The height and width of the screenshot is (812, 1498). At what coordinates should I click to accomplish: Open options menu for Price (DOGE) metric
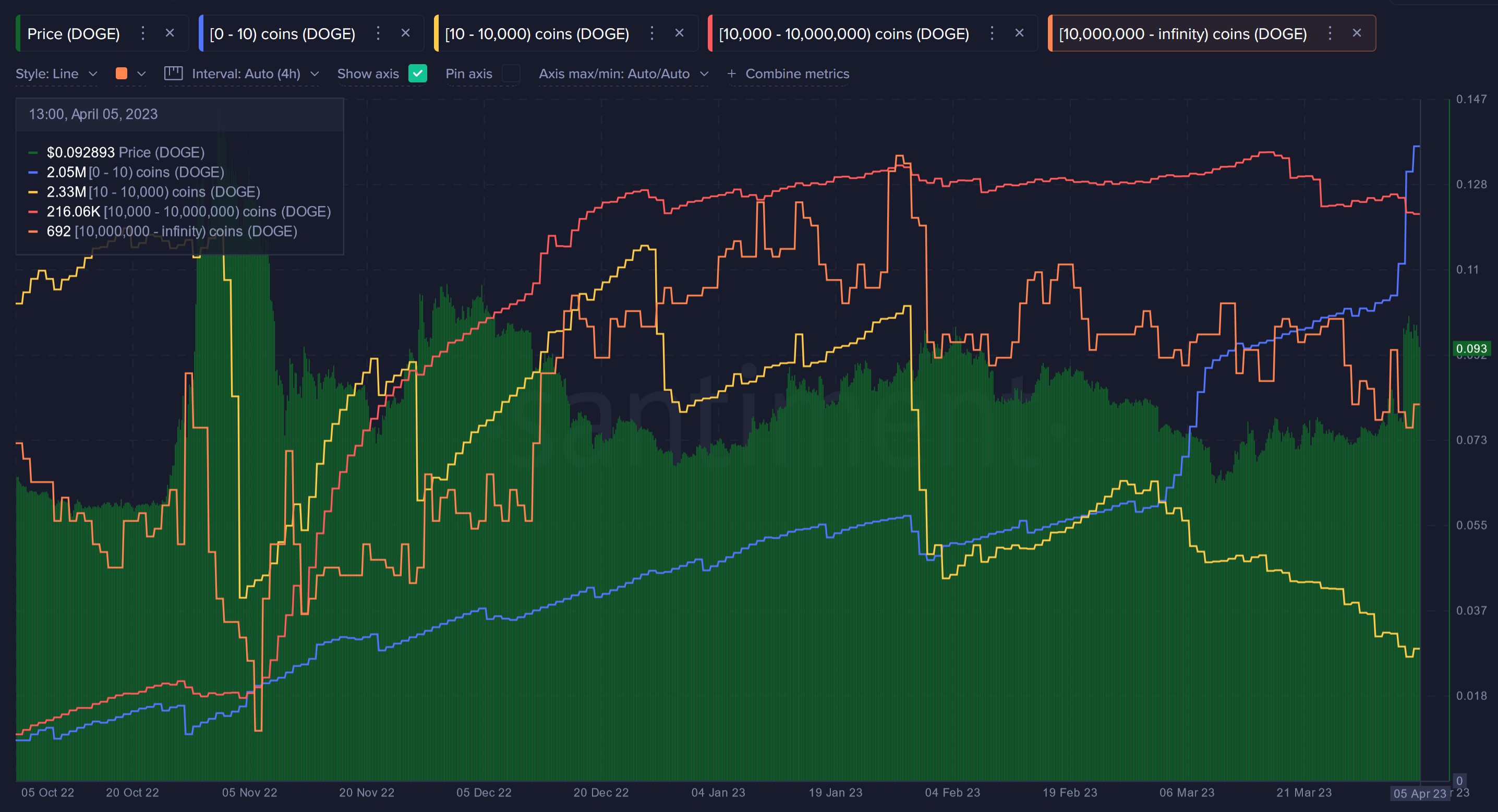[142, 33]
